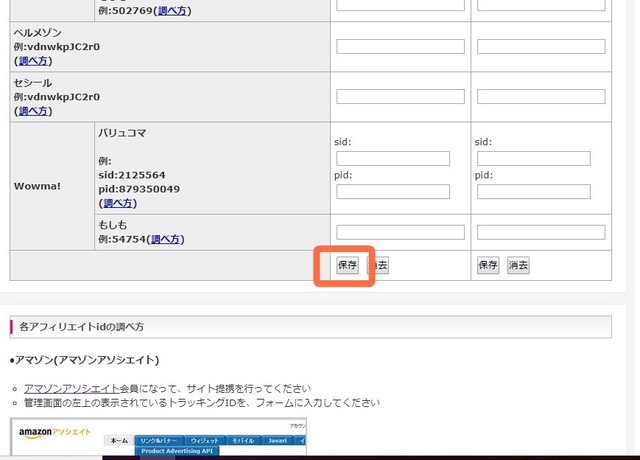Focus the left ベルメゾン ID input field
640x460 pixels.
[x=400, y=47]
